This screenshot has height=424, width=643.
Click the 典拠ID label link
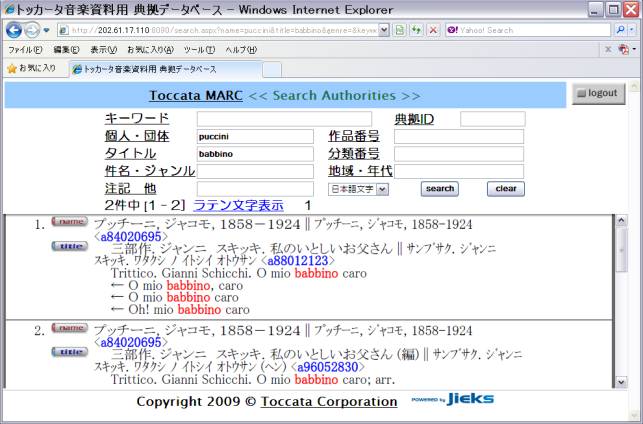pos(414,119)
